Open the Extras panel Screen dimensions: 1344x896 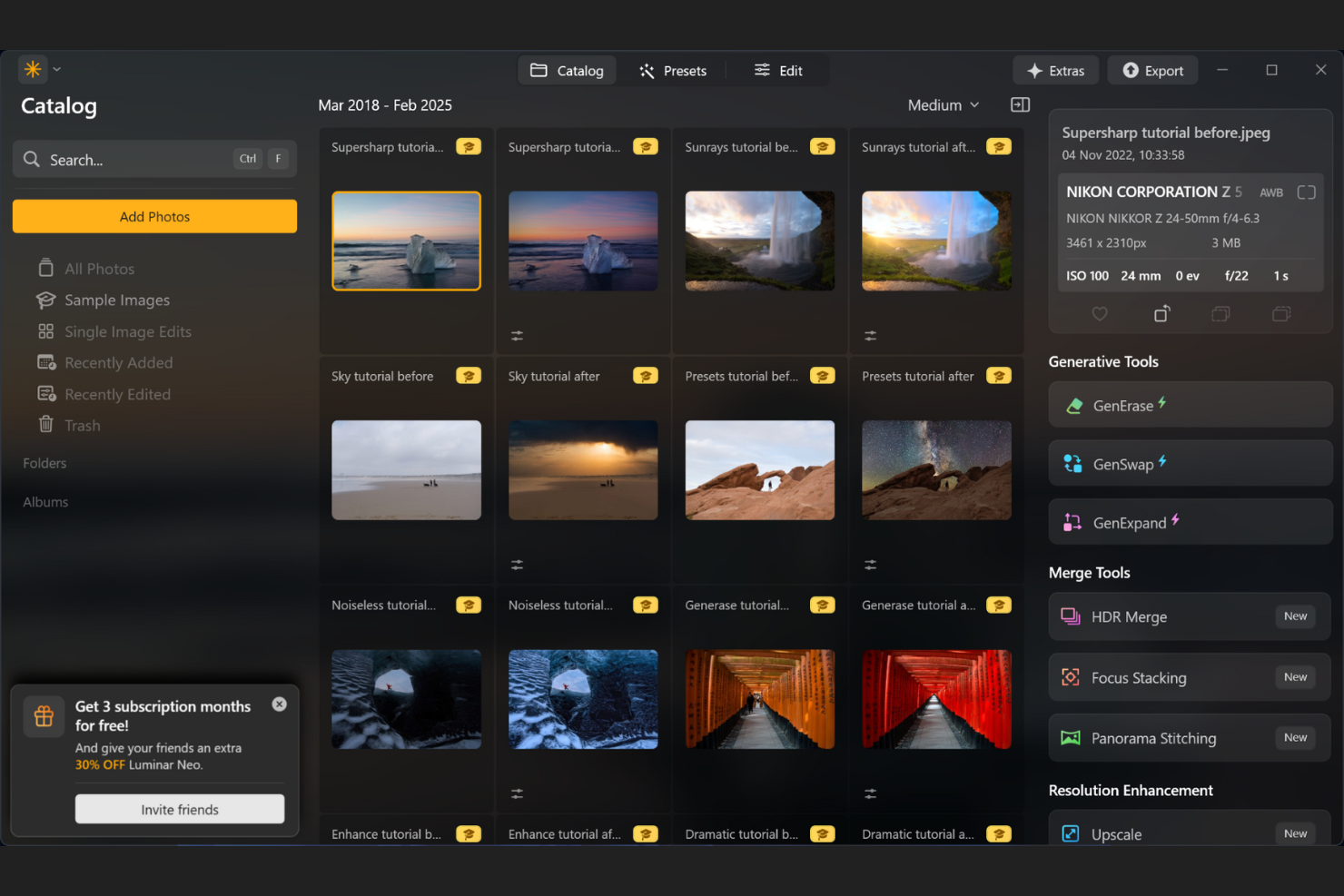pyautogui.click(x=1055, y=71)
